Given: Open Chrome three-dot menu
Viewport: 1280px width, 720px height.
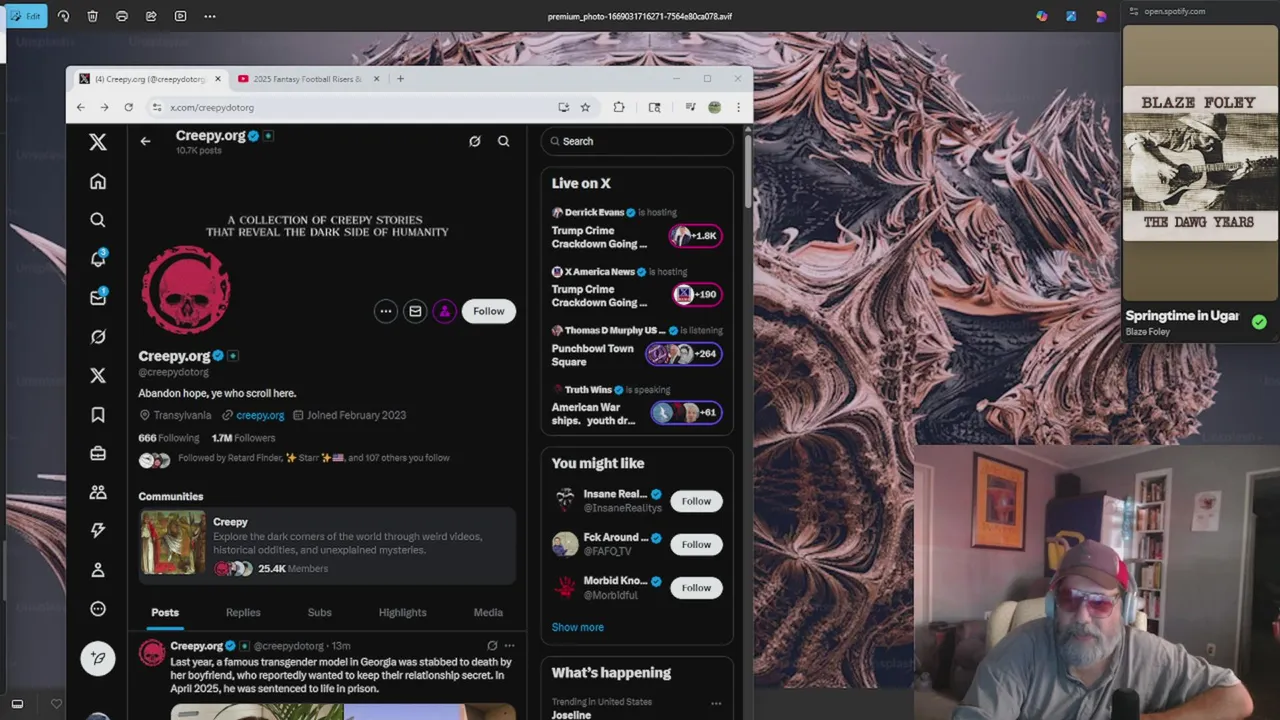Looking at the screenshot, I should point(738,107).
